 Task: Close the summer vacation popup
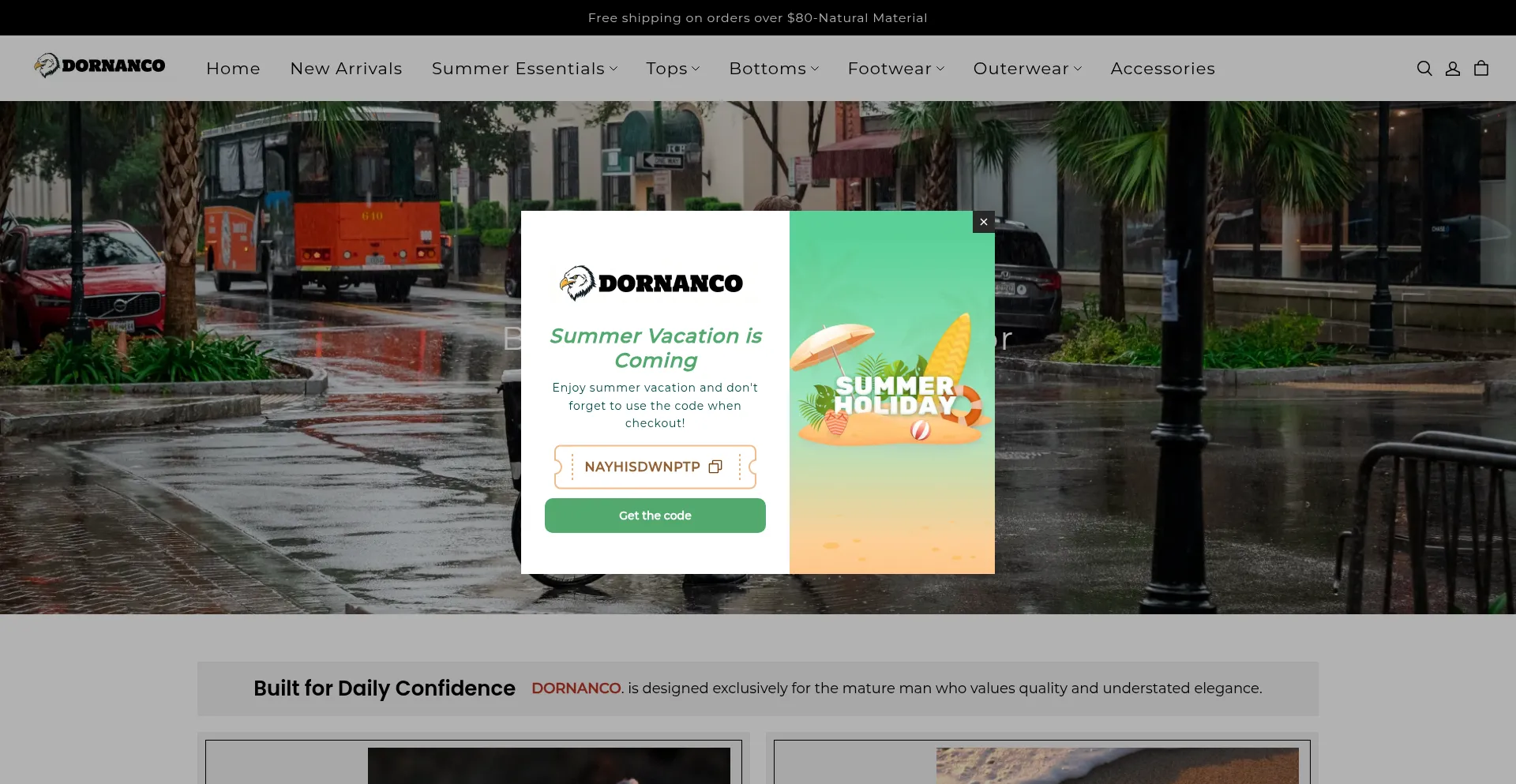coord(984,222)
